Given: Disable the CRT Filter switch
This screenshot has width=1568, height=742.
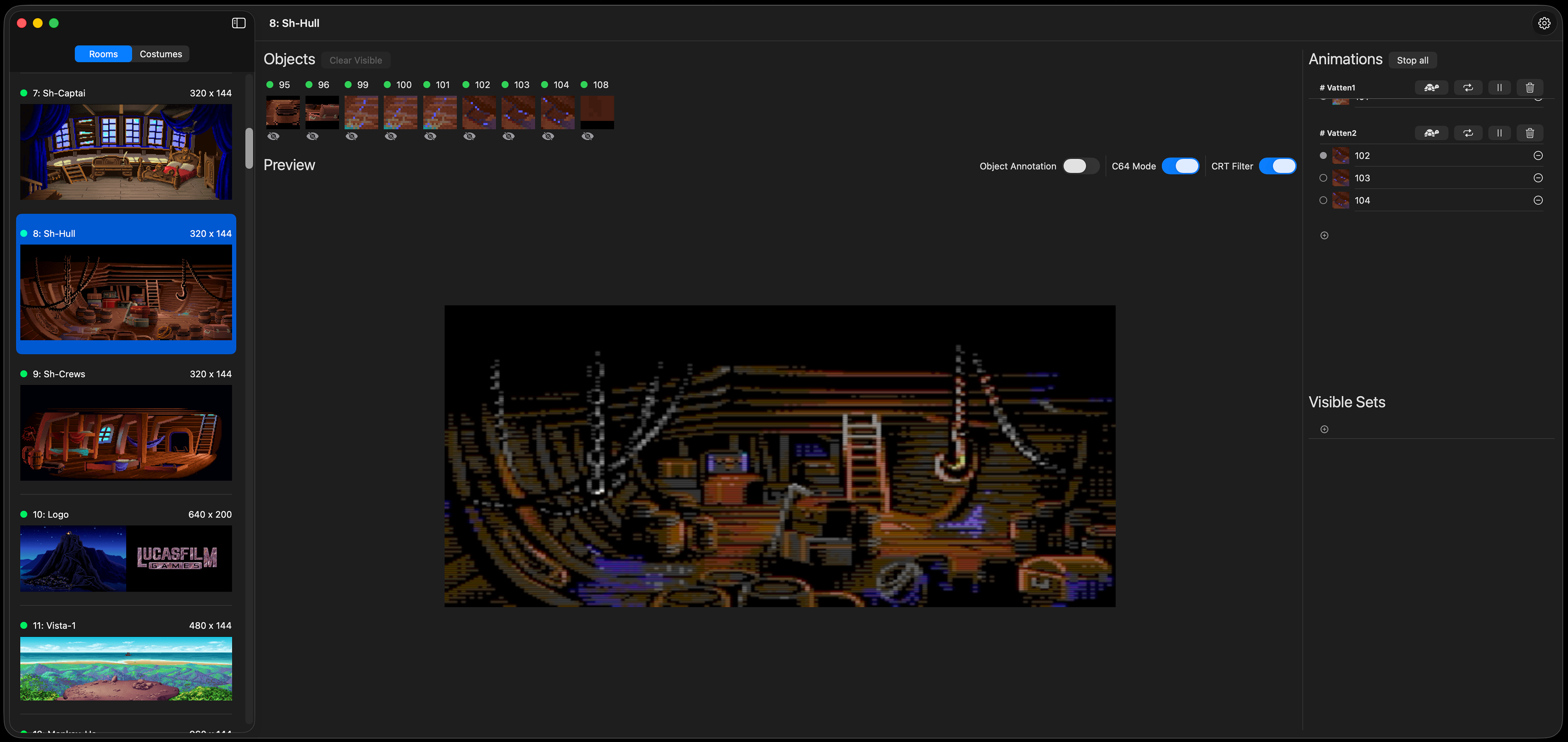Looking at the screenshot, I should click(1277, 166).
